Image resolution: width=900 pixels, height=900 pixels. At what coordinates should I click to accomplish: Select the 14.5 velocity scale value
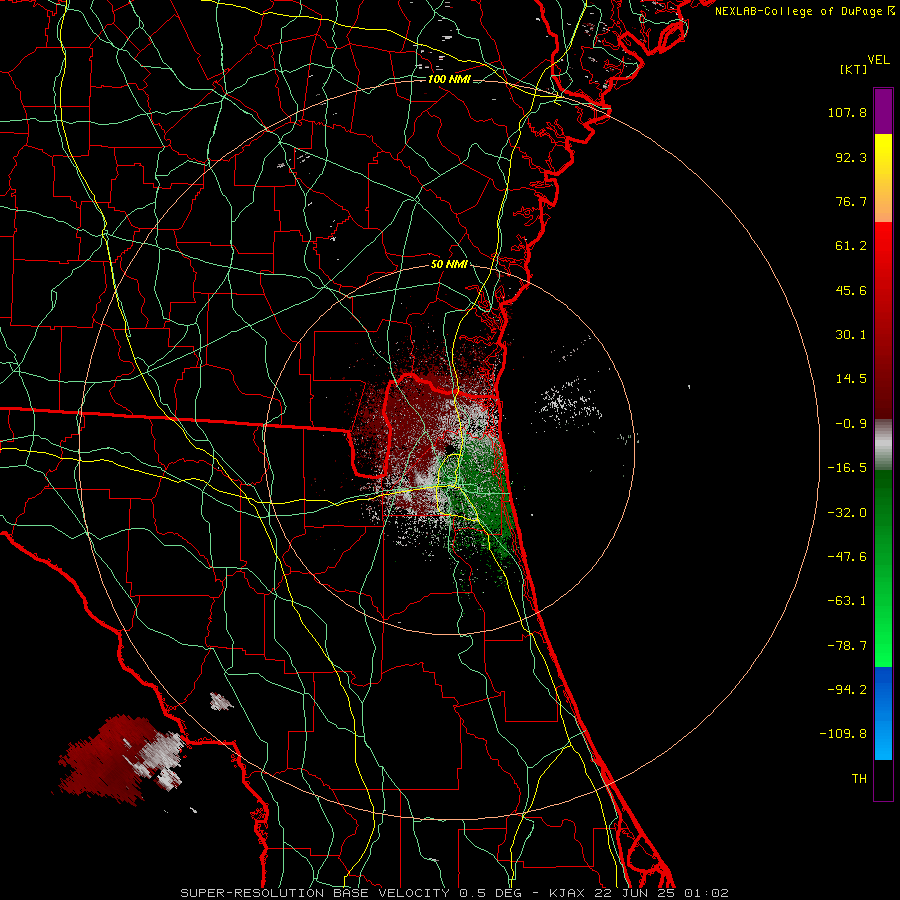coord(851,379)
